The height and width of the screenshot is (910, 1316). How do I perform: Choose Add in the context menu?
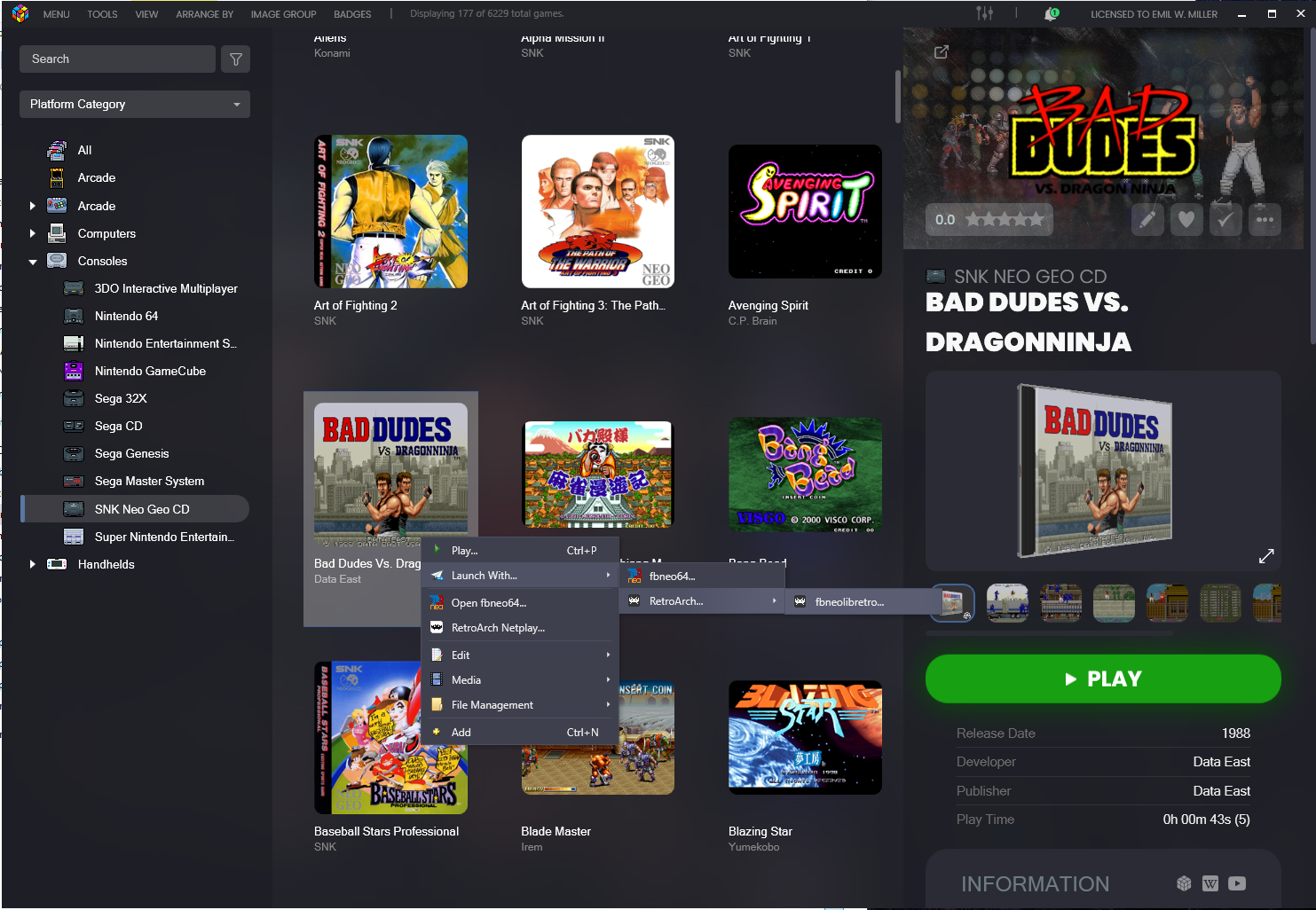pos(520,732)
